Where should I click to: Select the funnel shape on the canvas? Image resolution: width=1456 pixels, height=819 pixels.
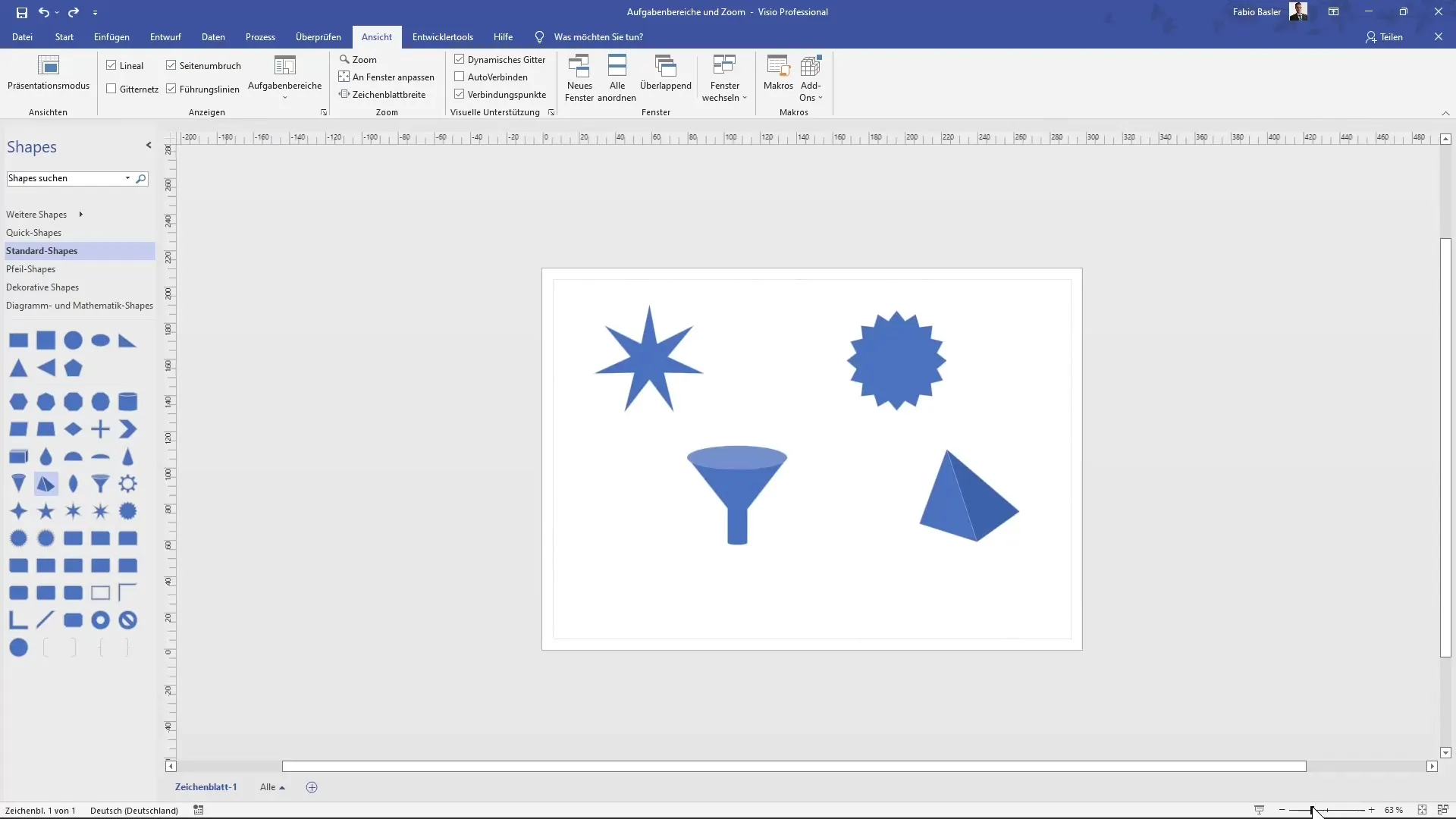[737, 494]
